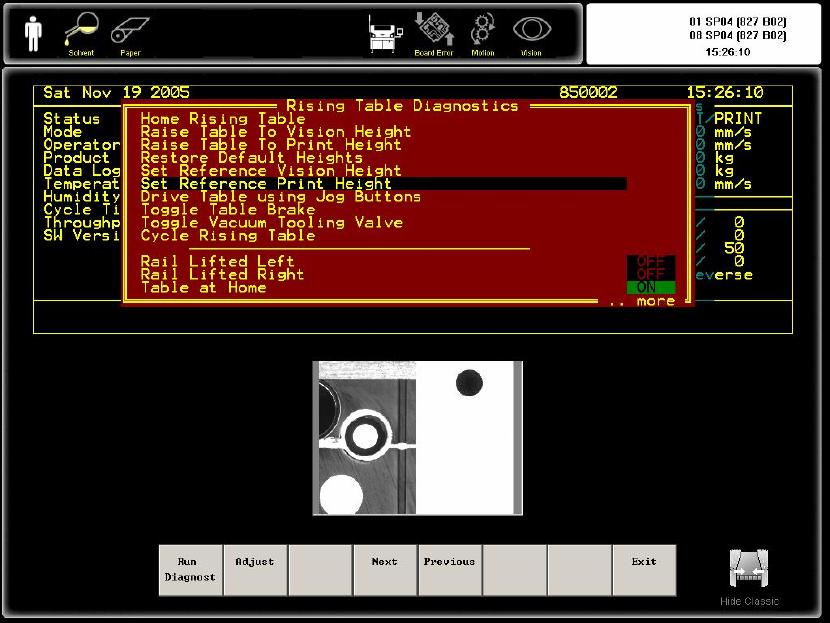Click the operator person icon
The height and width of the screenshot is (623, 830).
click(33, 33)
